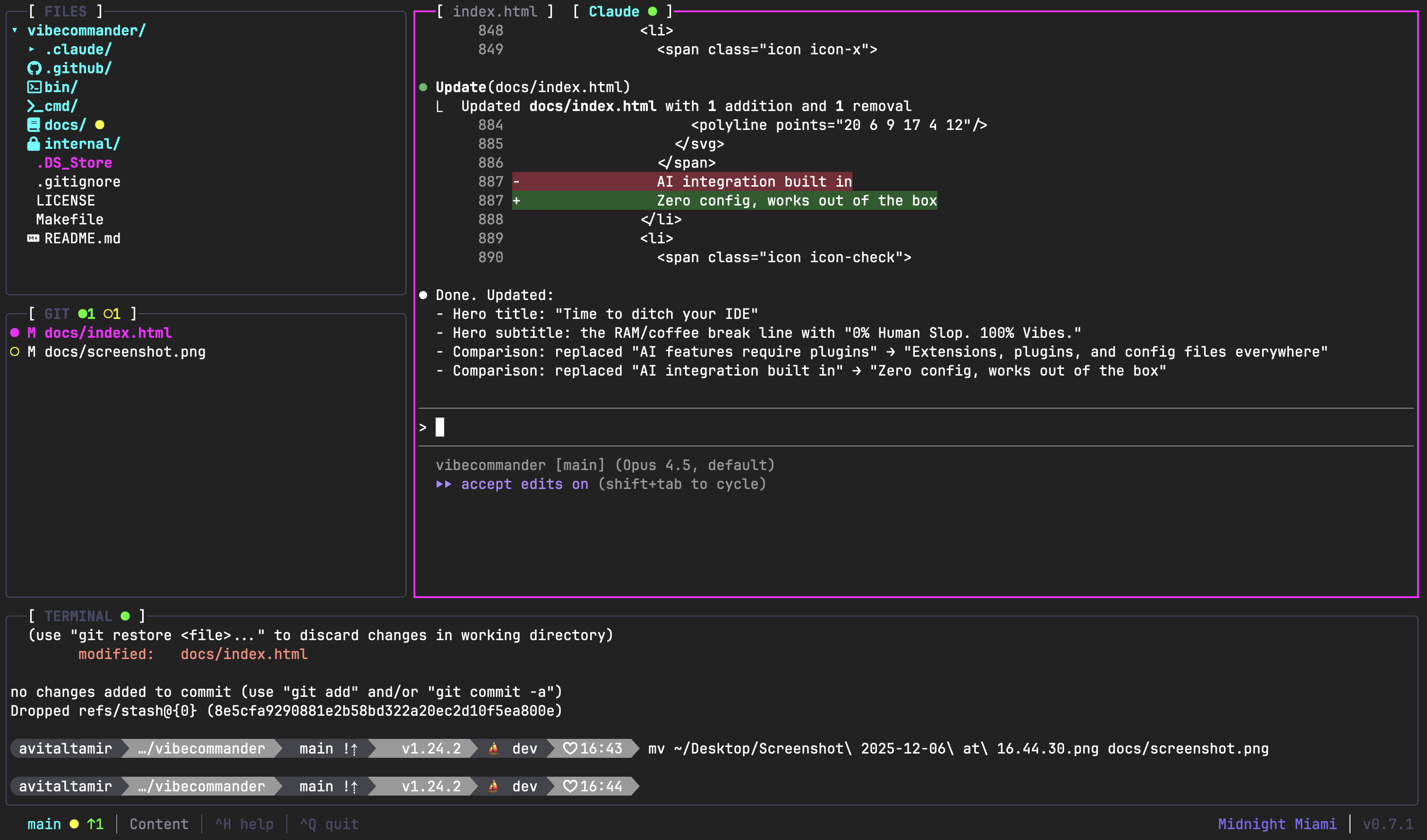
Task: Click ^H help in status bar
Action: point(244,824)
